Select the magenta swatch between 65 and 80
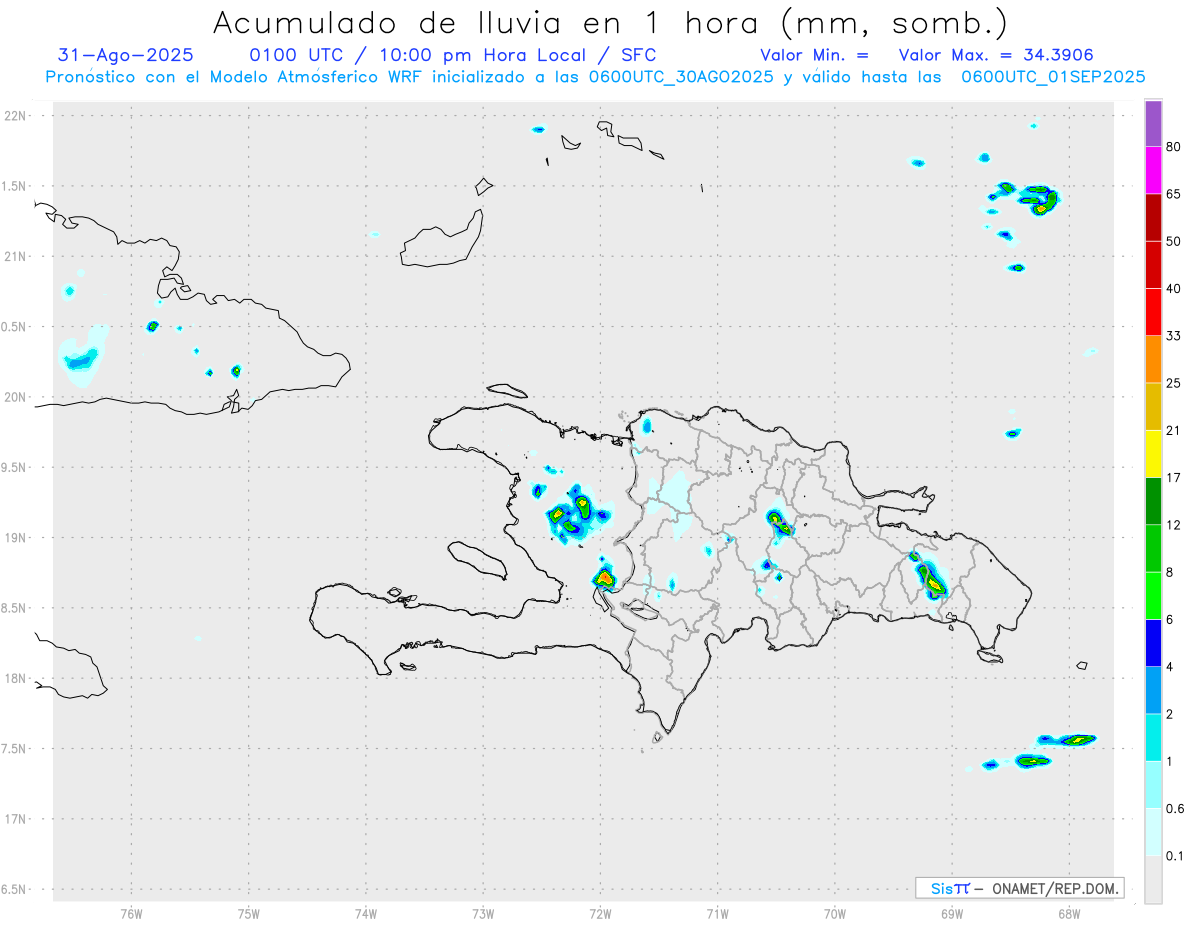 (x=1153, y=171)
